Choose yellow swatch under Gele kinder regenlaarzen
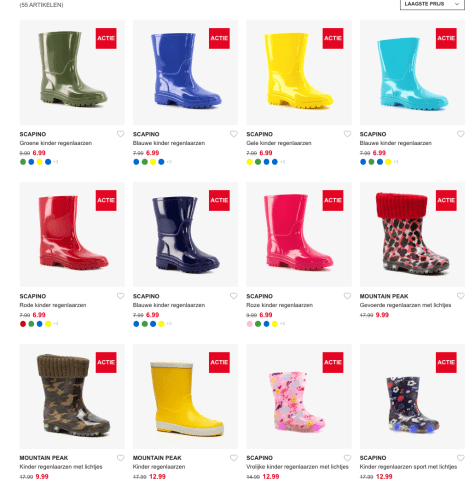Viewport: 475px width, 482px height. (249, 162)
